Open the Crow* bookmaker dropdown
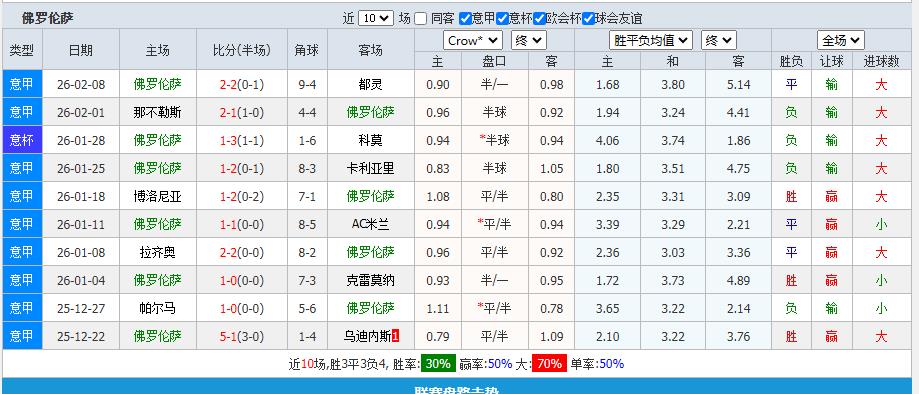Image resolution: width=919 pixels, height=394 pixels. tap(473, 40)
